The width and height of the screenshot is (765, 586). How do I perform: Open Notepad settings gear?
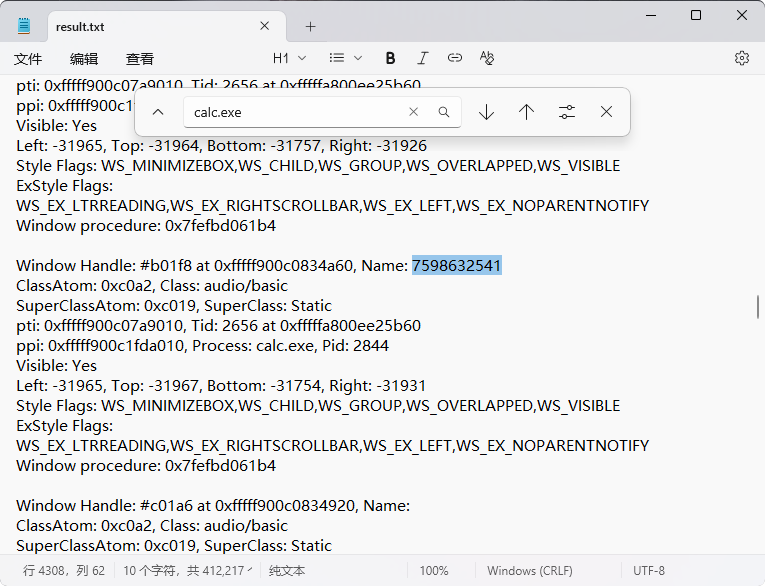(742, 58)
